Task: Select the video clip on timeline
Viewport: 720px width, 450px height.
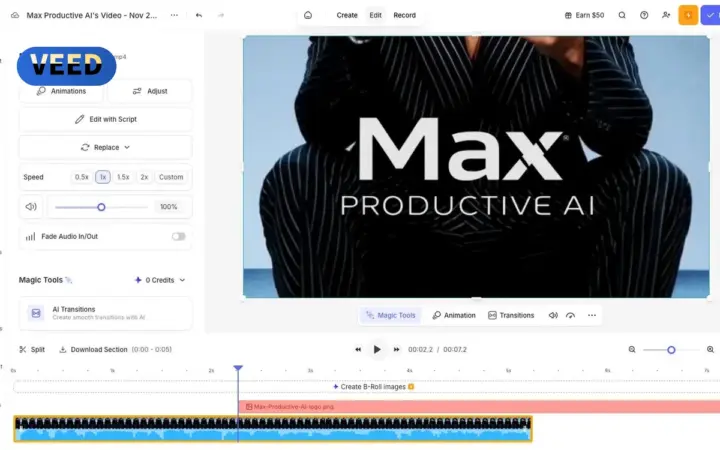Action: 273,429
